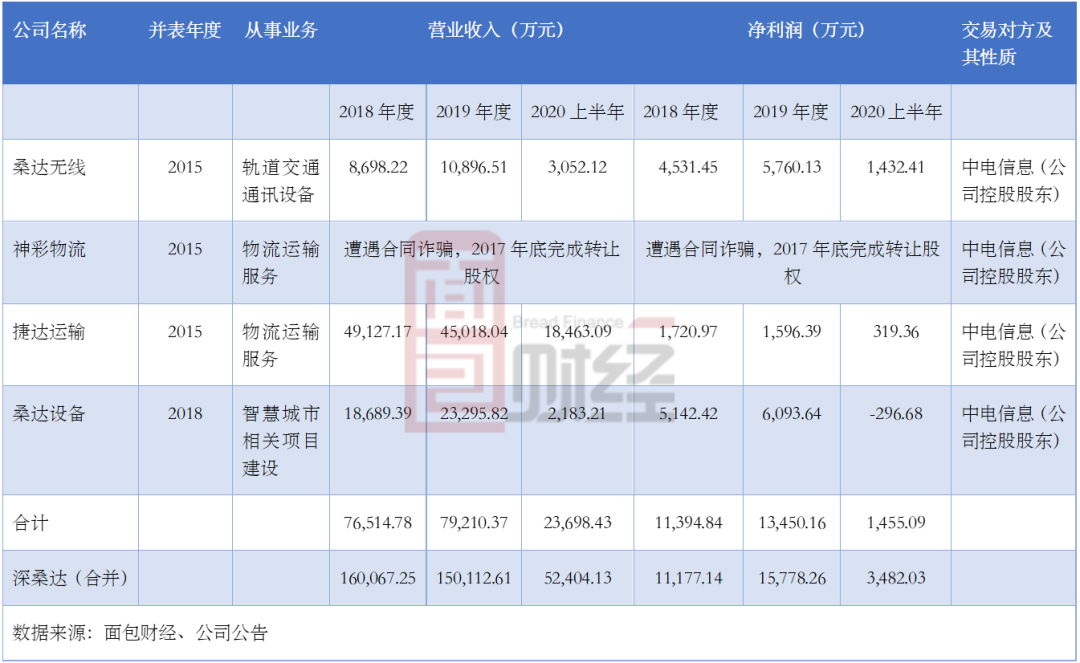Click net profit value 1,596.39

(x=791, y=332)
